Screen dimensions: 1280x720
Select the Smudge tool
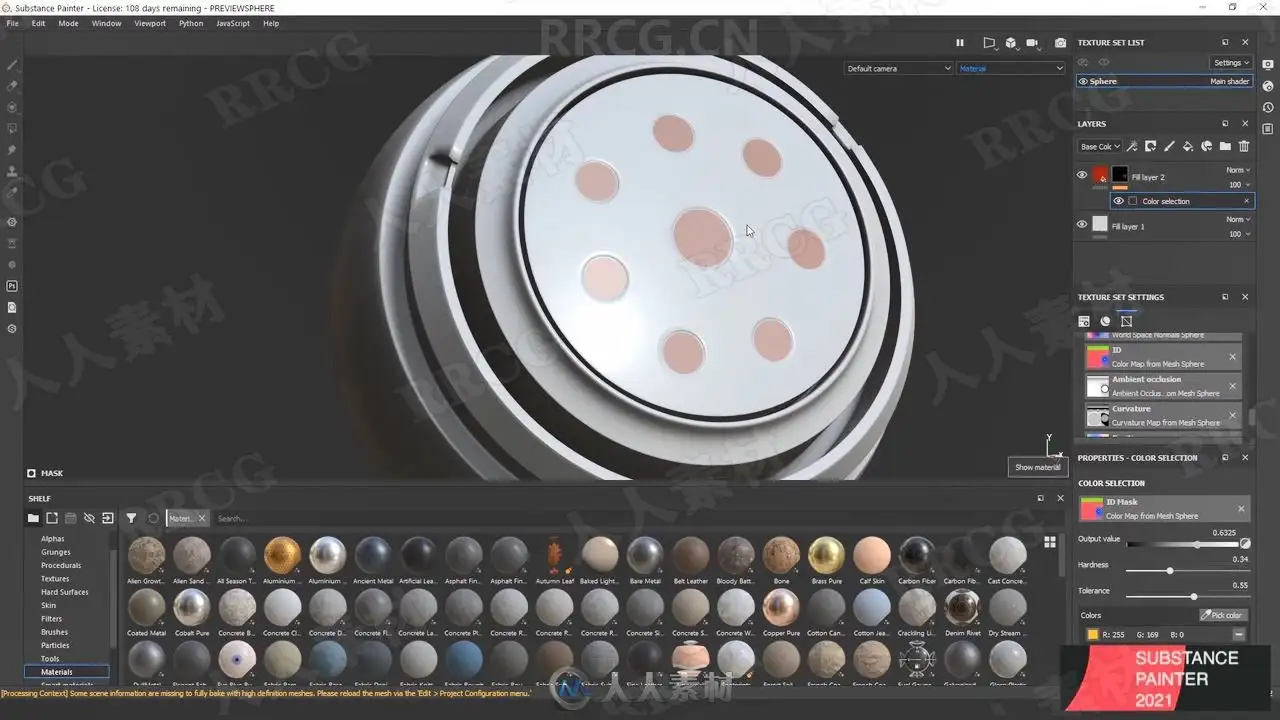(12, 150)
